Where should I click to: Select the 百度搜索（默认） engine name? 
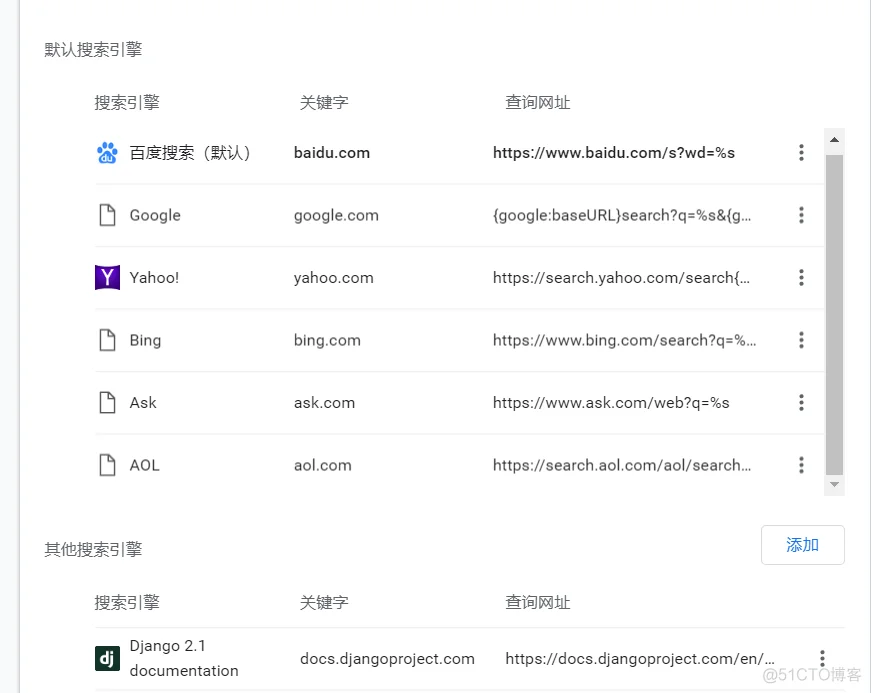tap(190, 153)
